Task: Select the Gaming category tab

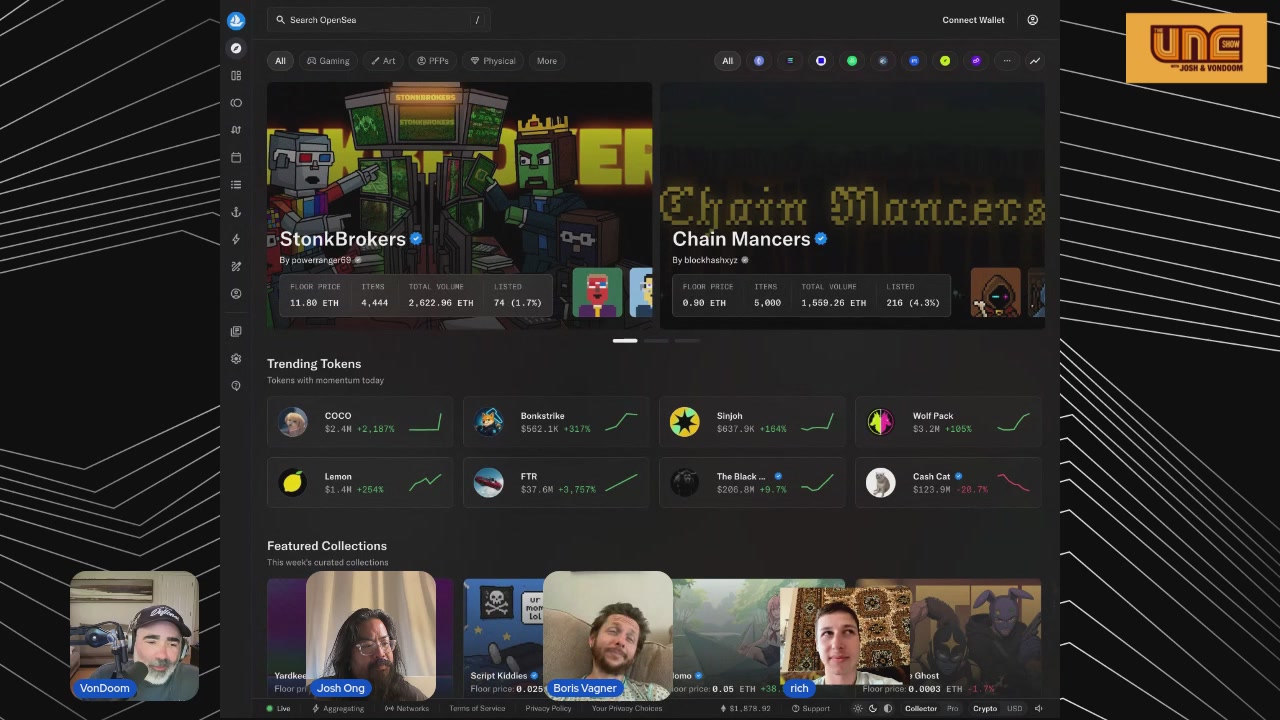Action: click(x=328, y=61)
